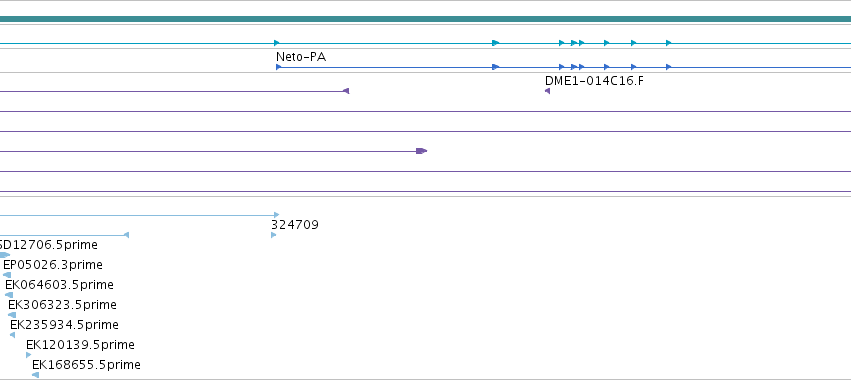Select the EK306323.5prime EST label
Viewport: 851px width, 380px height.
coord(62,305)
